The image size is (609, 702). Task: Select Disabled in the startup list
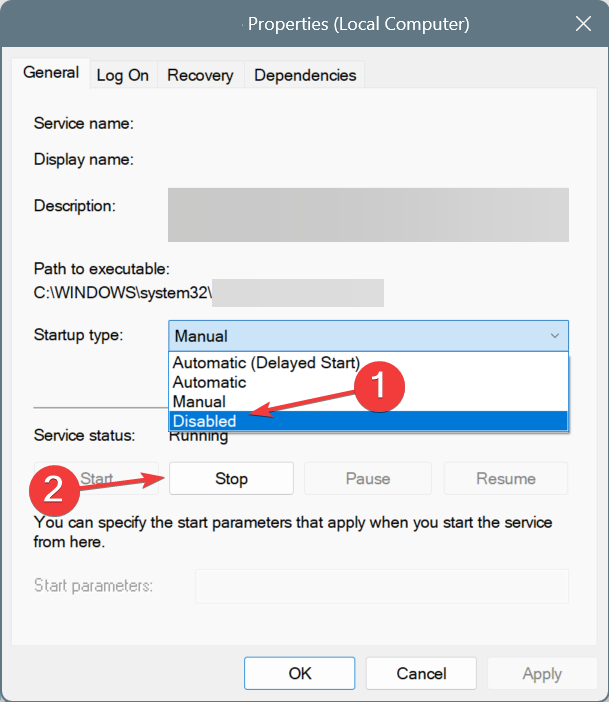pyautogui.click(x=369, y=421)
